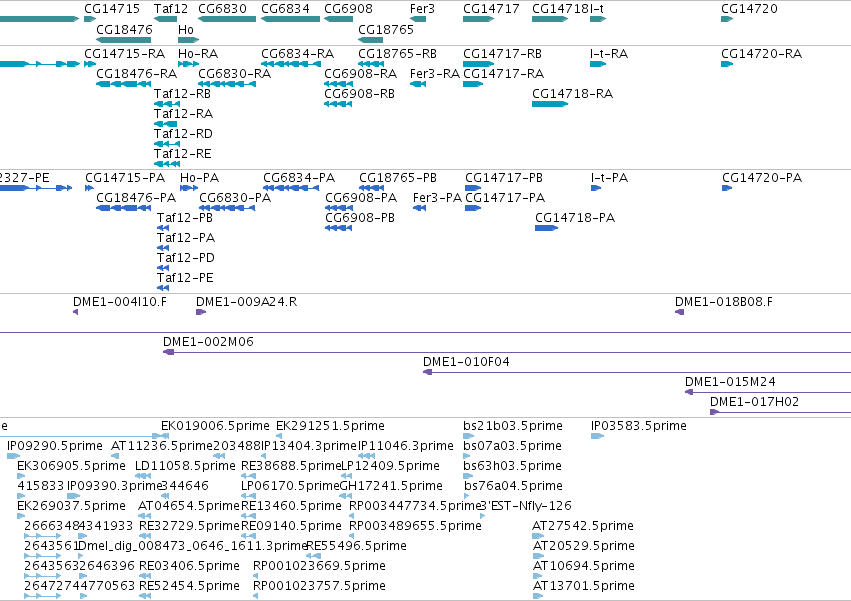
Task: Click the CG14720-PA protein label
Action: pyautogui.click(x=761, y=178)
